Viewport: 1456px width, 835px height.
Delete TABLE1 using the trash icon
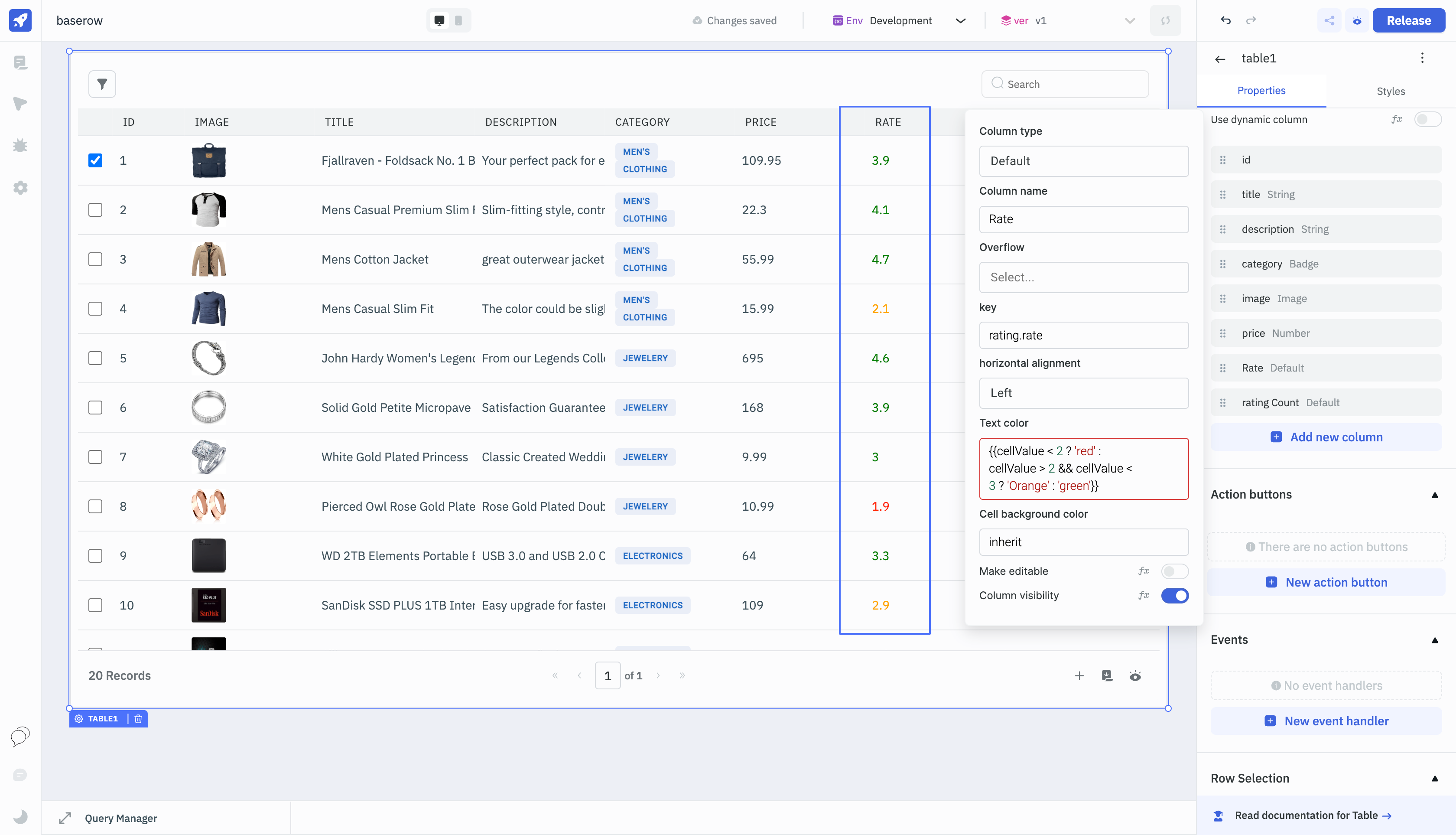point(138,718)
